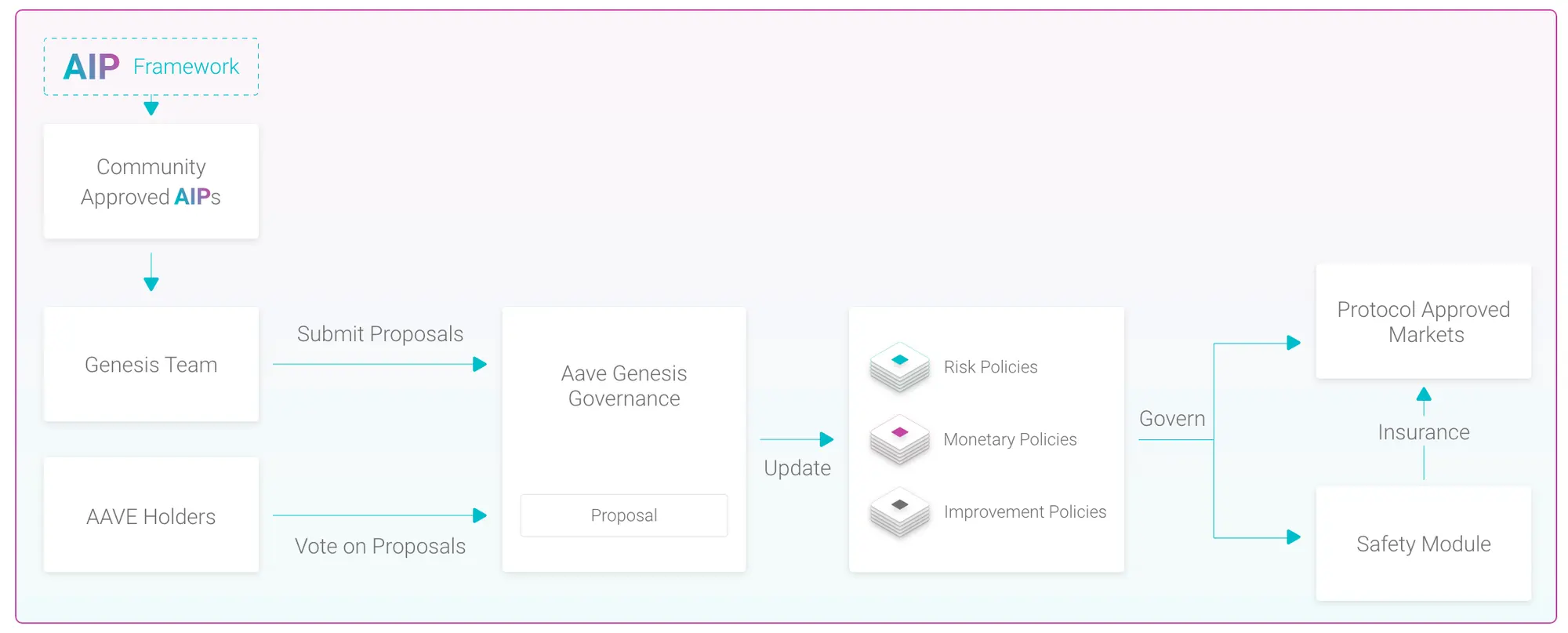Click the Govern label text
1568x633 pixels.
pos(1172,419)
